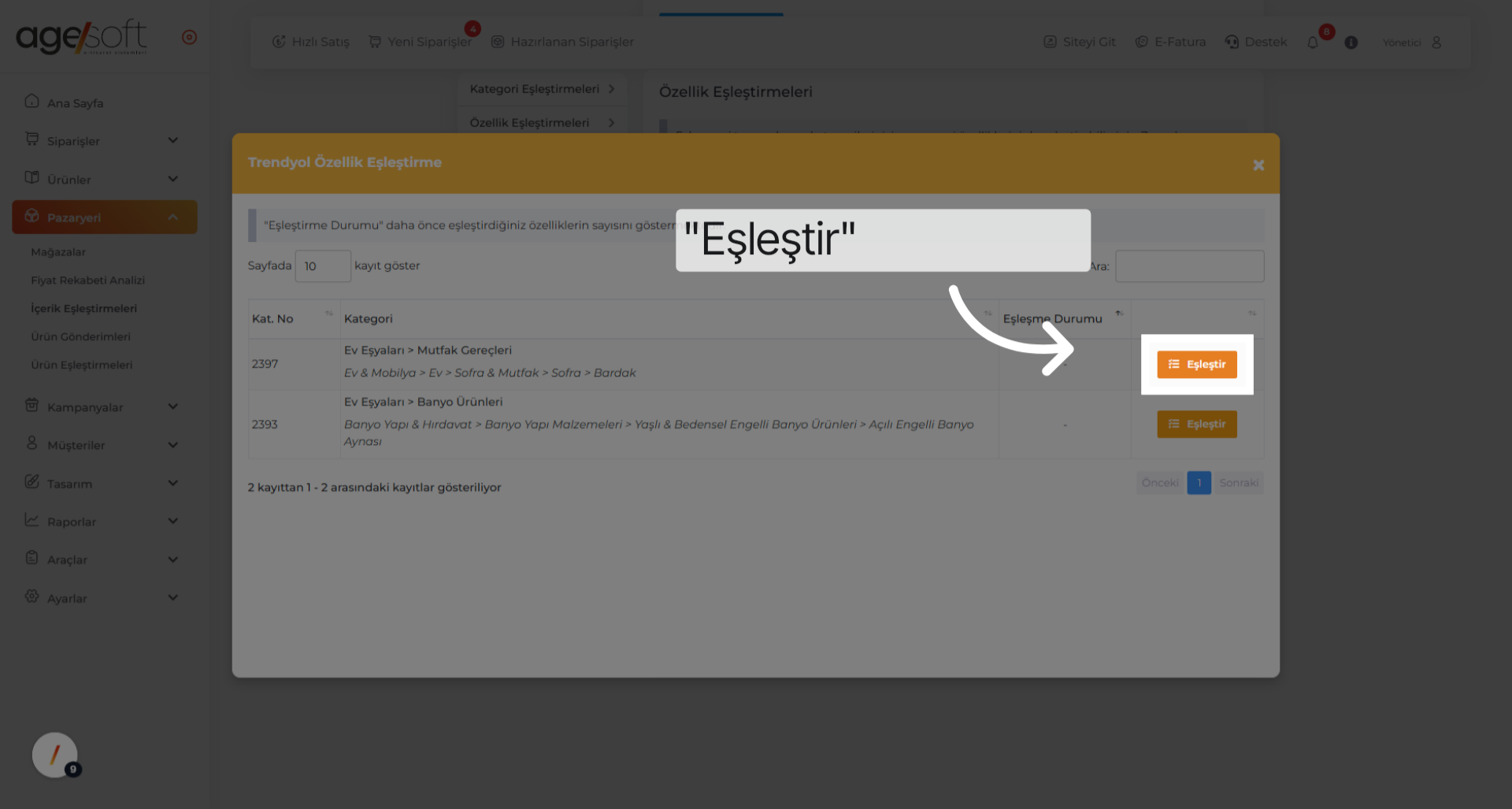Expand Raporlar chevron
1512x809 pixels.
(x=173, y=521)
